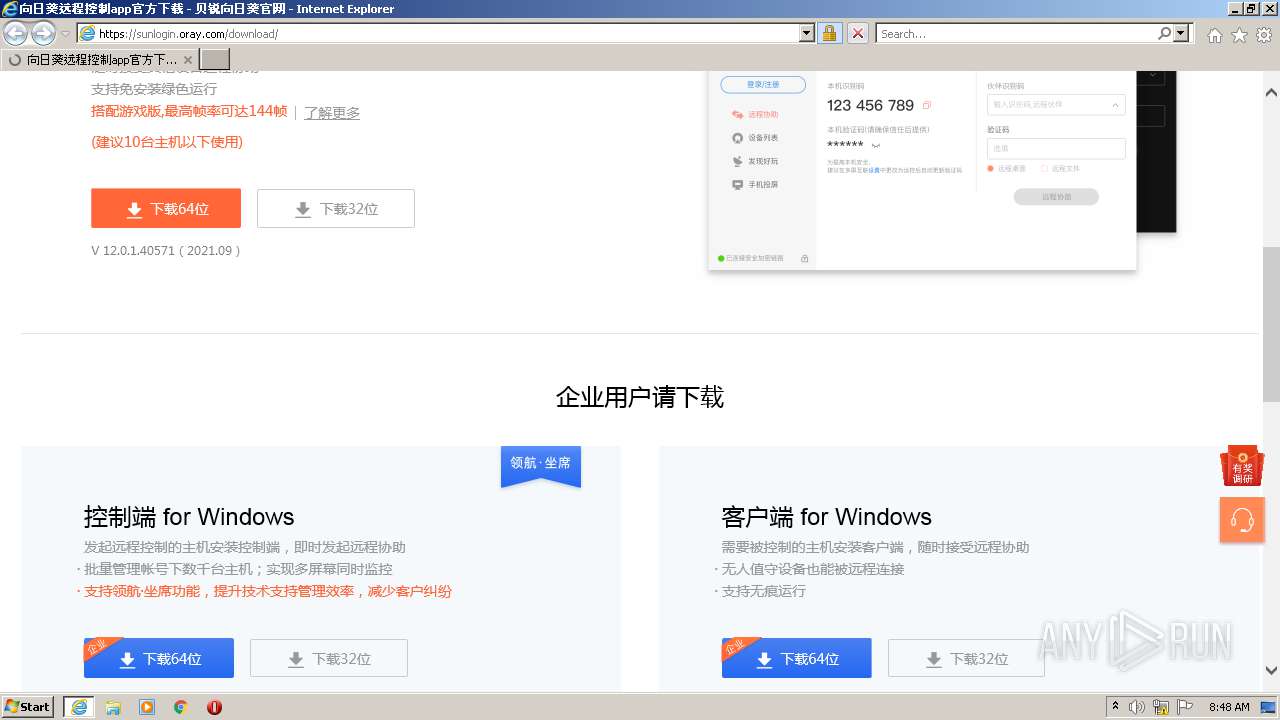Select the 向日葵远程控制app官方下载 tab
This screenshot has height=720, width=1280.
coord(99,60)
